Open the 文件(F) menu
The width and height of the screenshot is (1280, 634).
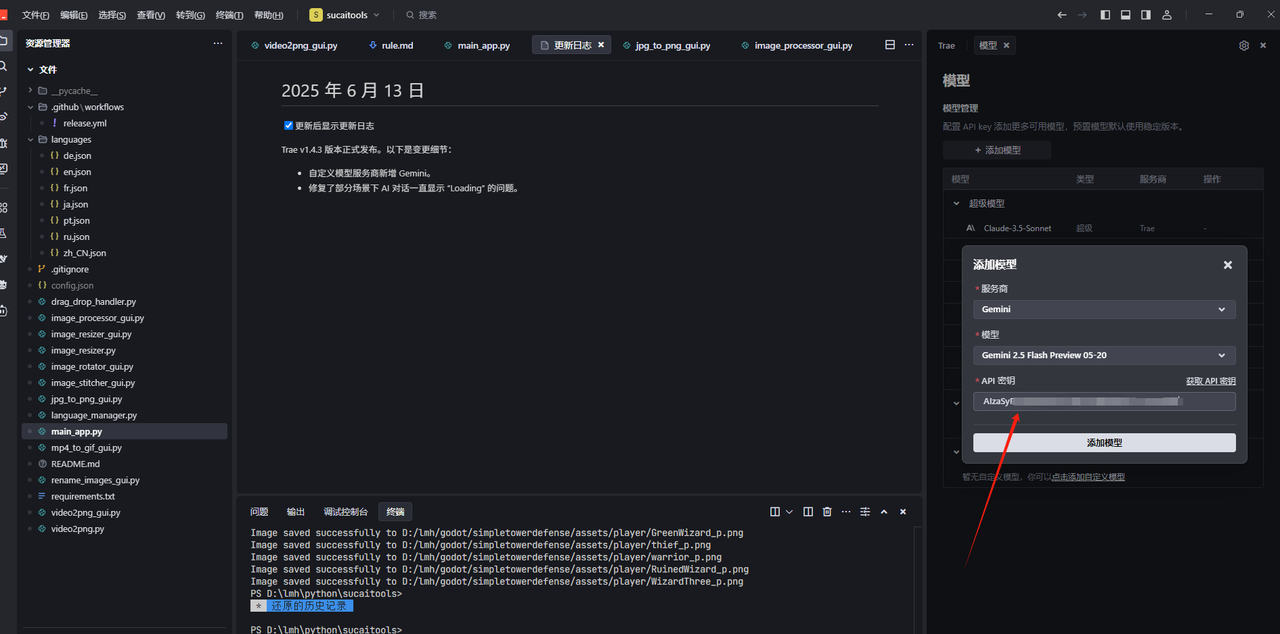click(x=36, y=15)
